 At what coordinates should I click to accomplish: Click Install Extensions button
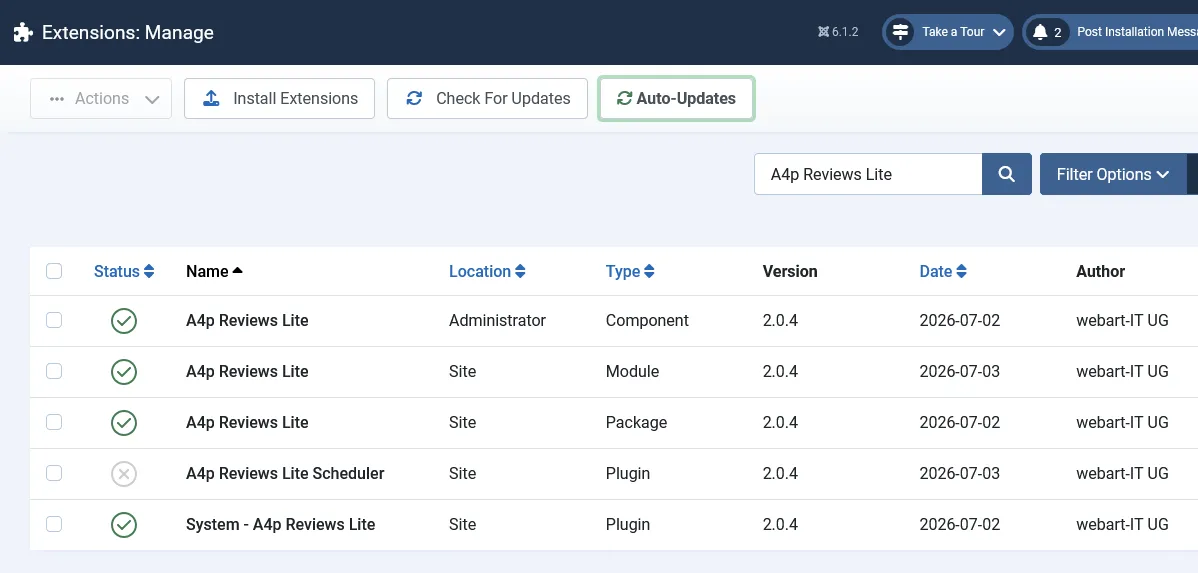(280, 99)
